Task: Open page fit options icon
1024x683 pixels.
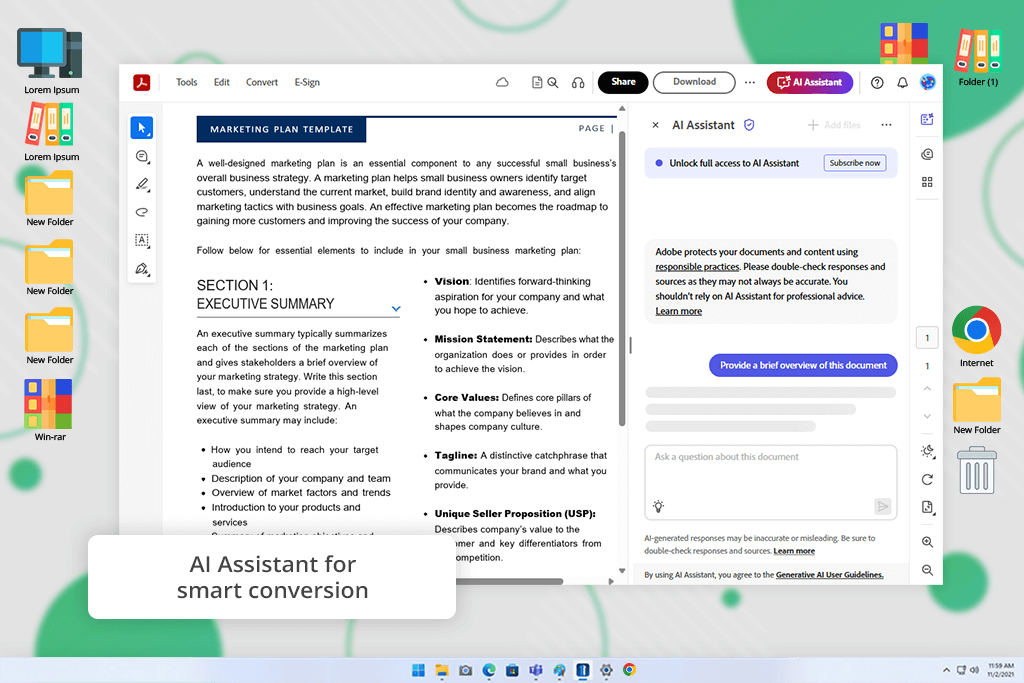Action: point(927,507)
